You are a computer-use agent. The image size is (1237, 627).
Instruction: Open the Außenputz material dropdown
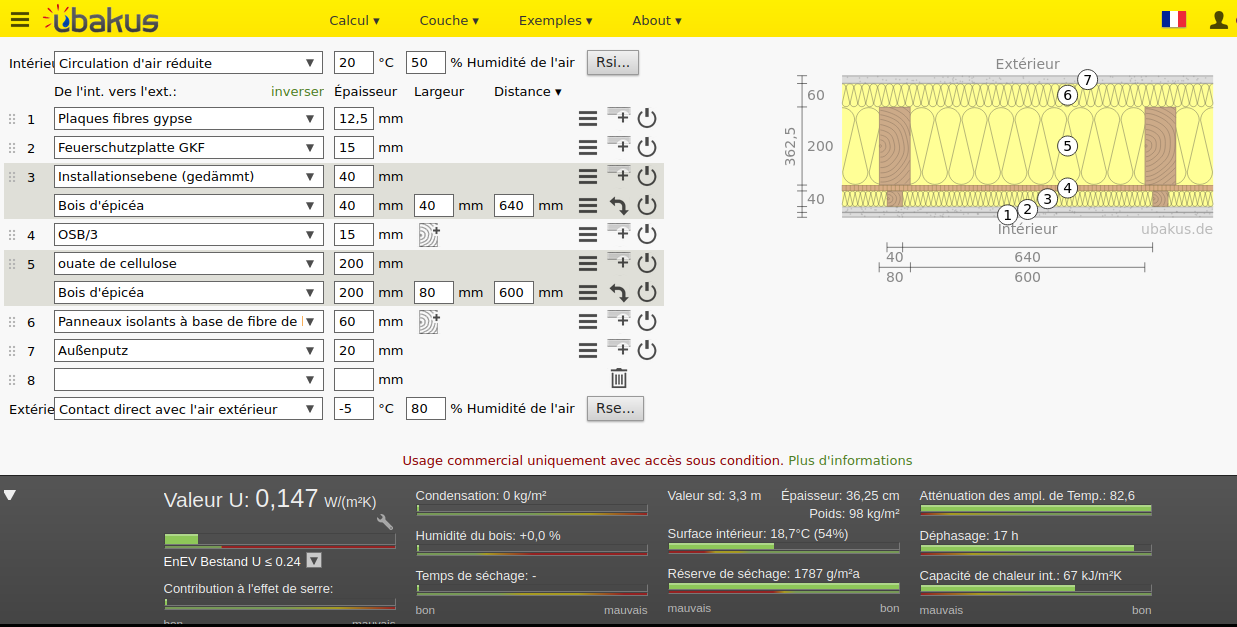point(189,350)
